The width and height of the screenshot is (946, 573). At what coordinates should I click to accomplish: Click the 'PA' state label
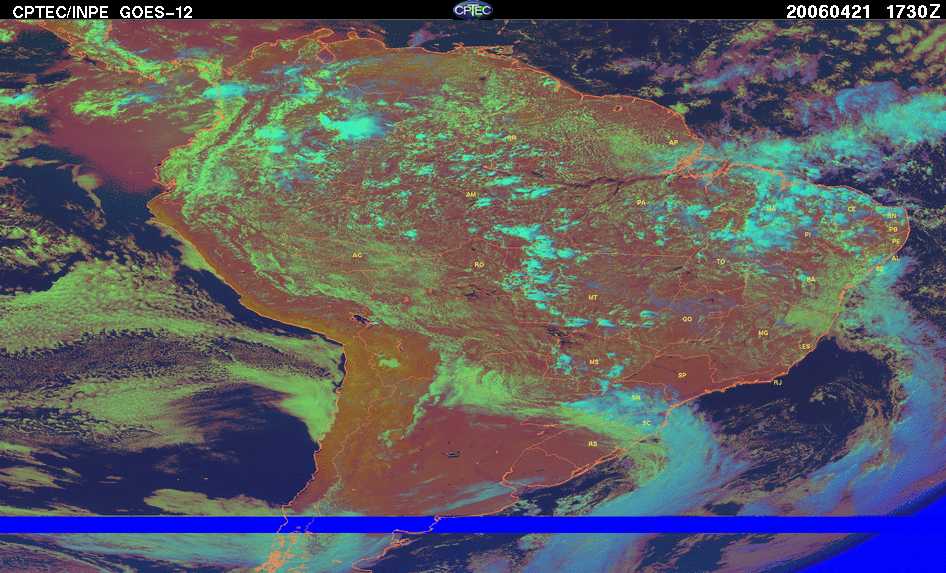click(641, 203)
